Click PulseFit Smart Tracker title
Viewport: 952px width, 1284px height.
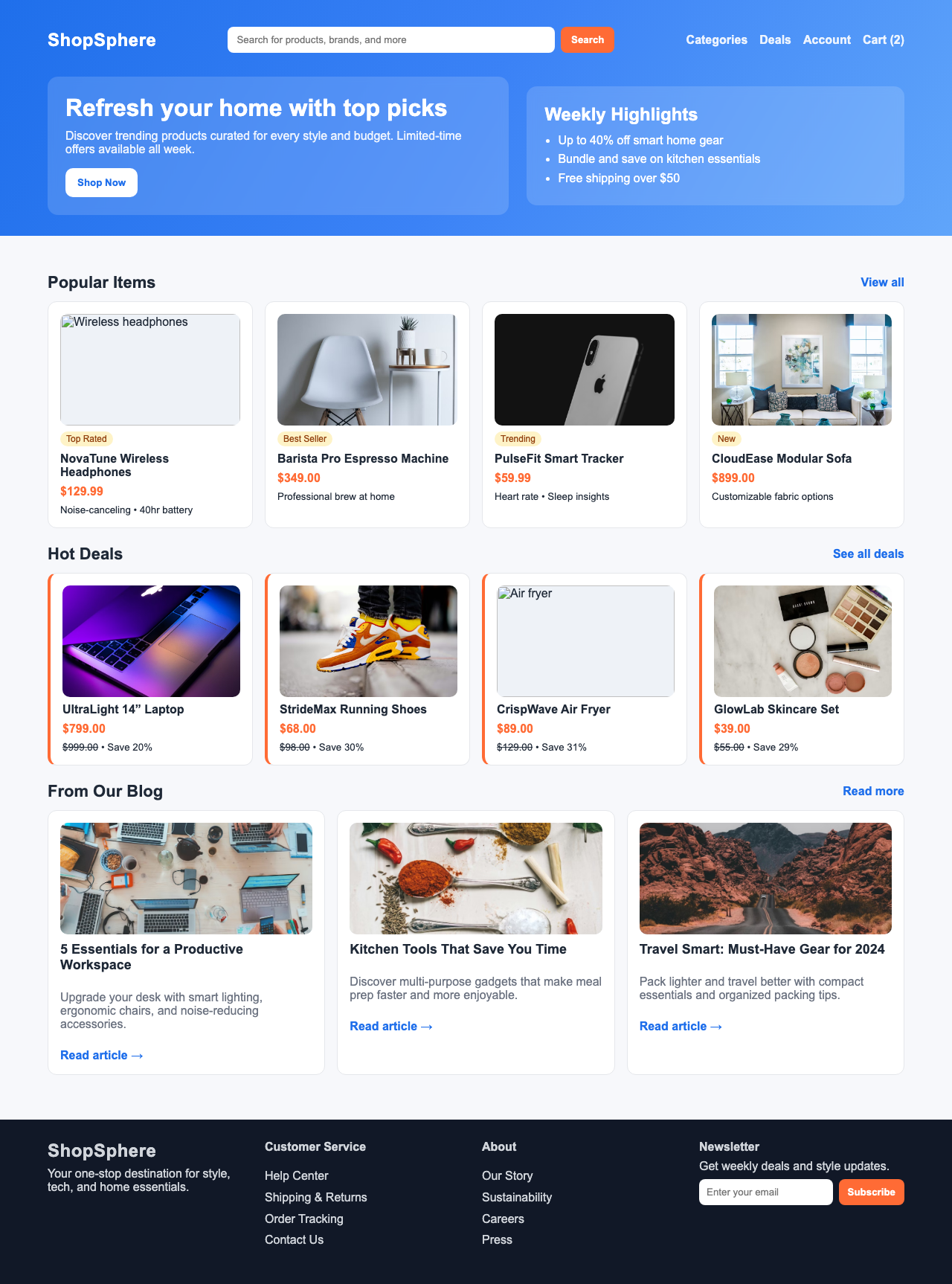point(559,459)
